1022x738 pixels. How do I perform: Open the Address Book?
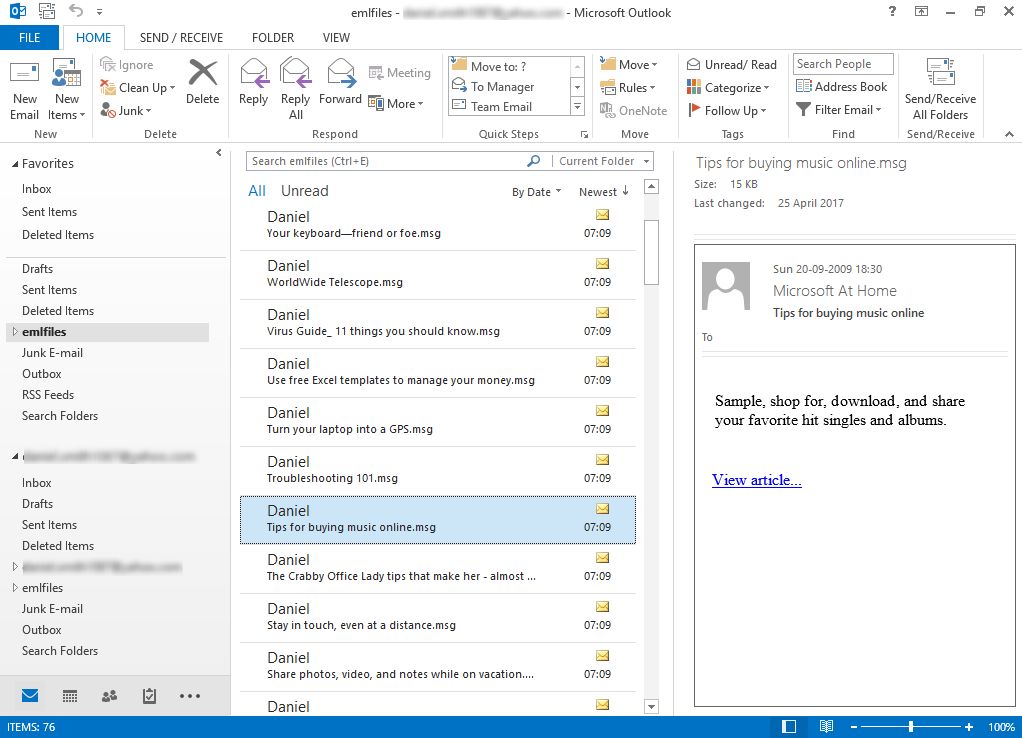click(841, 86)
